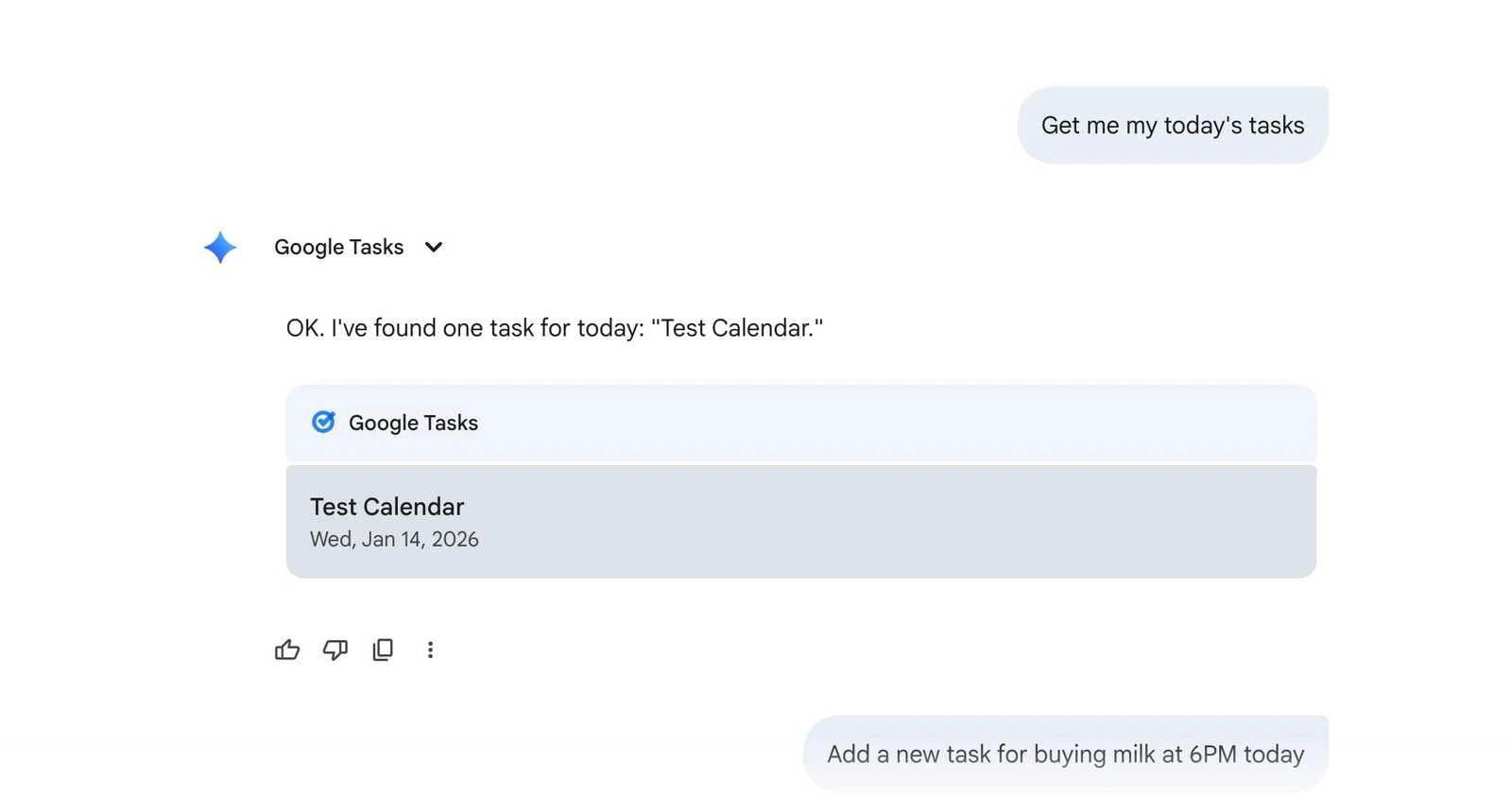1512x799 pixels.
Task: Open the three-dot more options menu
Action: [x=431, y=650]
